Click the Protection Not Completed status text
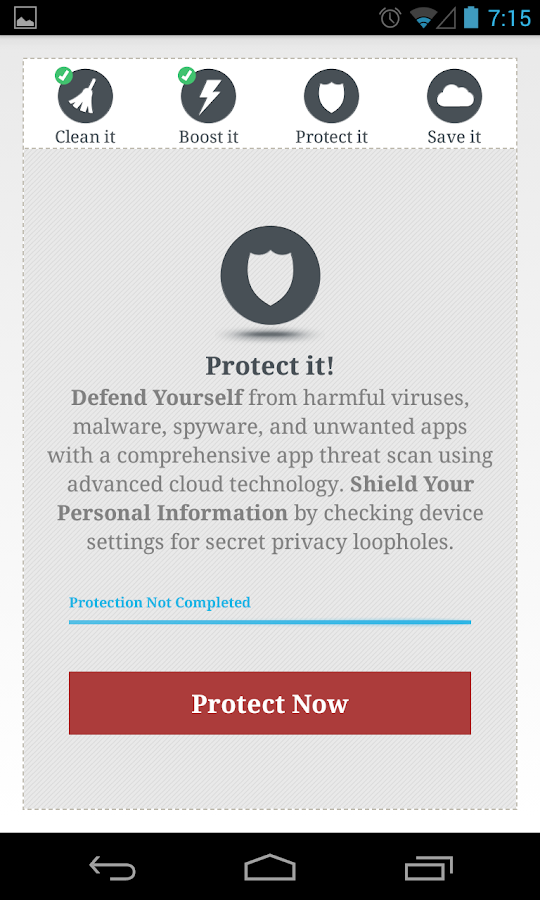This screenshot has width=540, height=900. [x=160, y=602]
